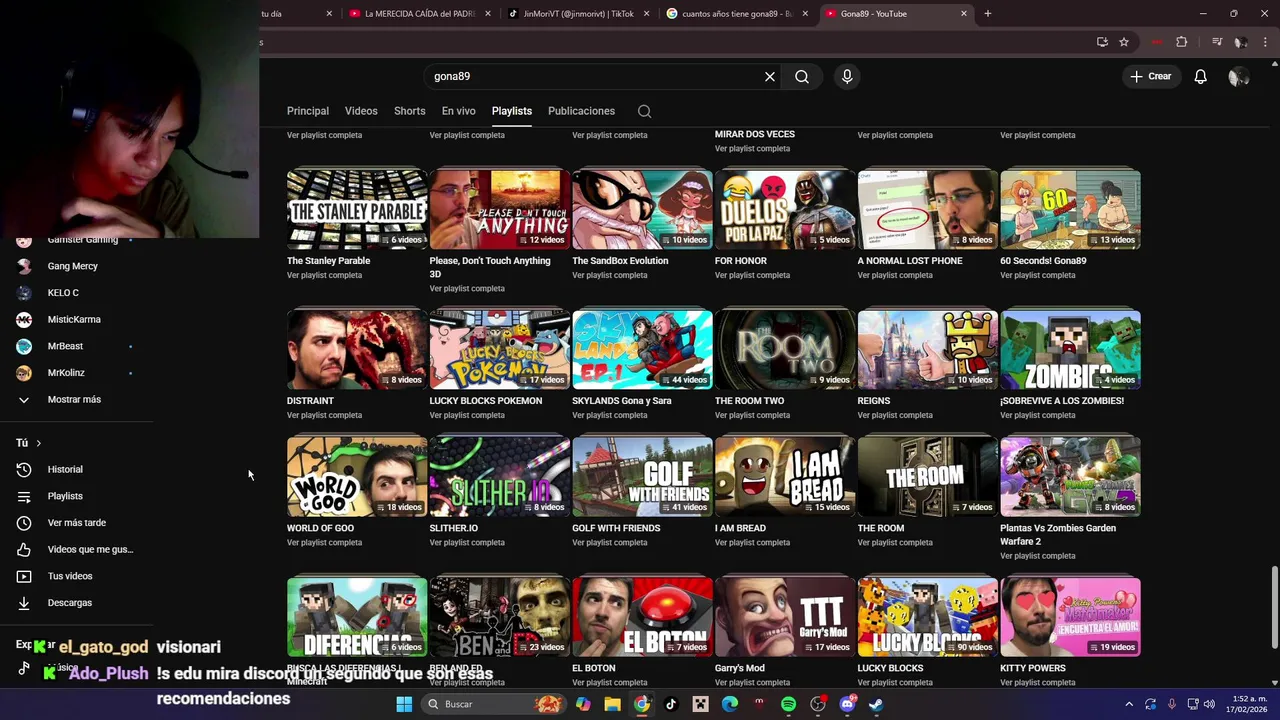Image resolution: width=1280 pixels, height=720 pixels.
Task: Switch to JinMoriVT TikTok browser tab
Action: (578, 14)
